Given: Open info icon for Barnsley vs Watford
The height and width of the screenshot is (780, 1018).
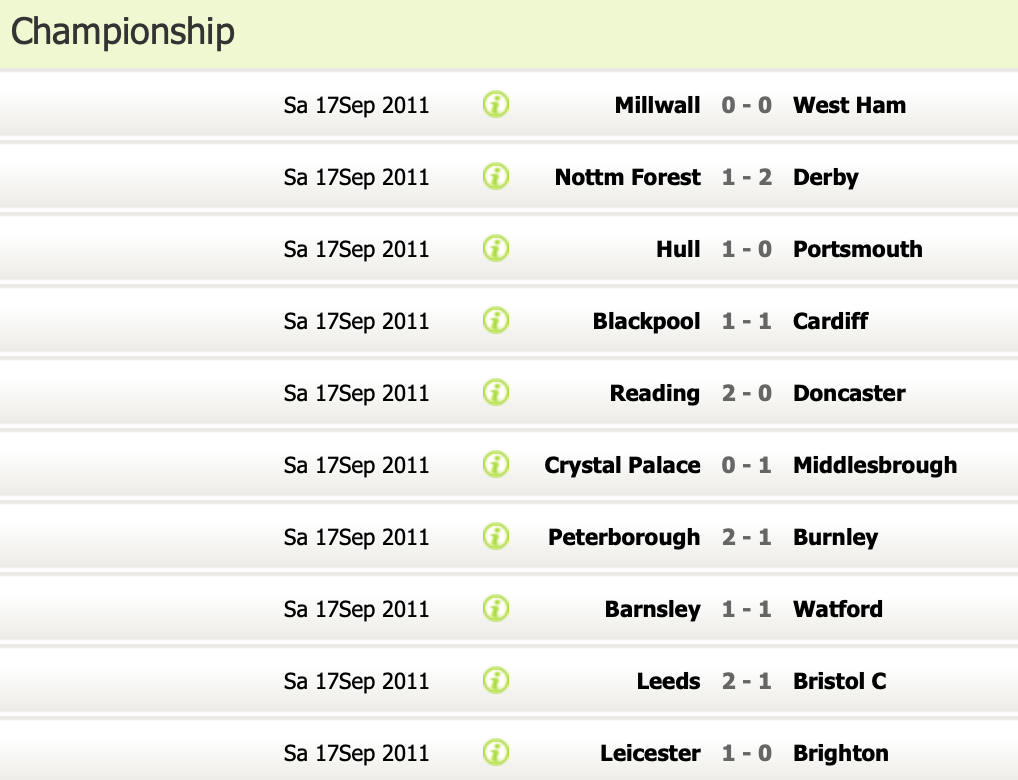Looking at the screenshot, I should [496, 608].
